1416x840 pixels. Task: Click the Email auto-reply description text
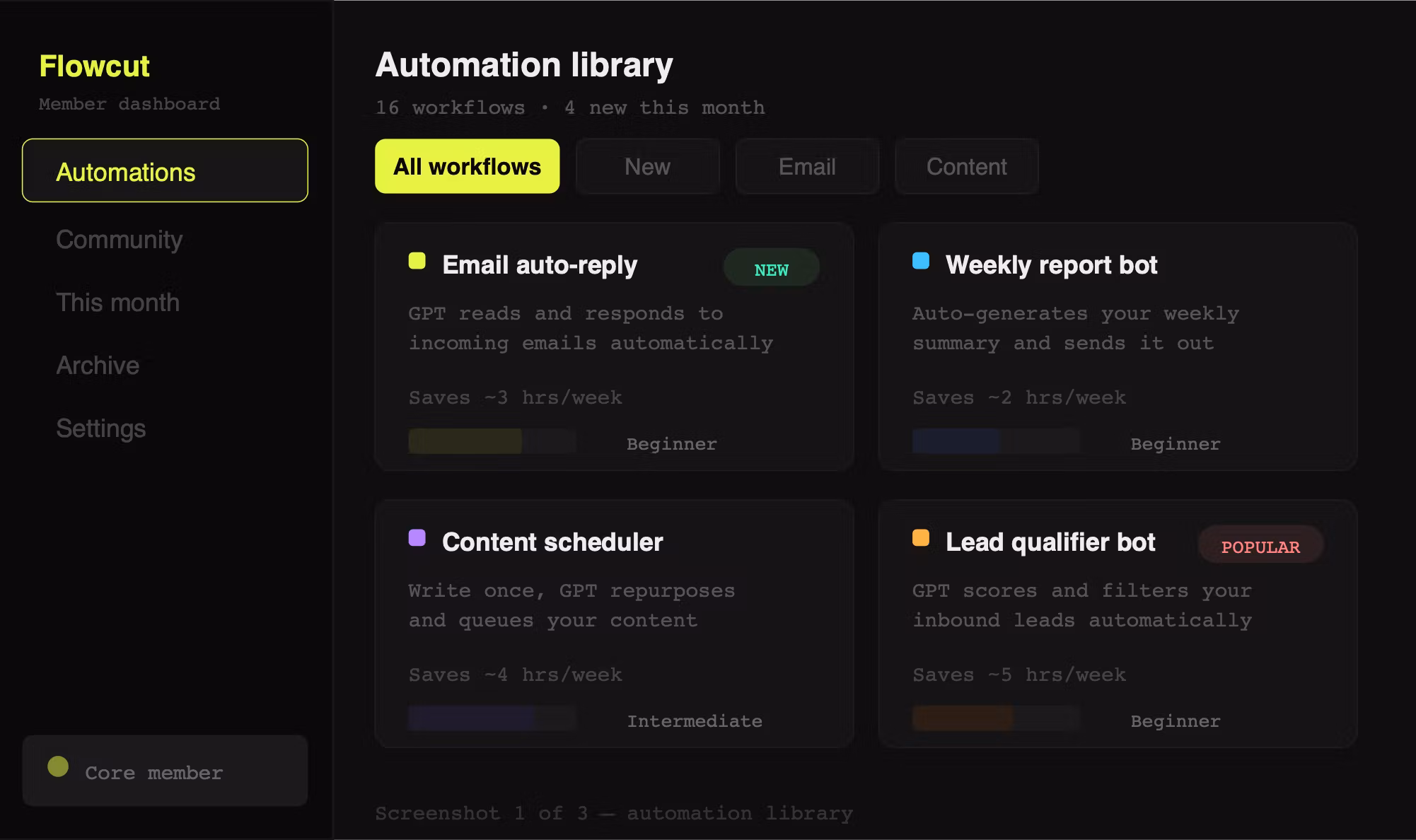click(x=591, y=328)
